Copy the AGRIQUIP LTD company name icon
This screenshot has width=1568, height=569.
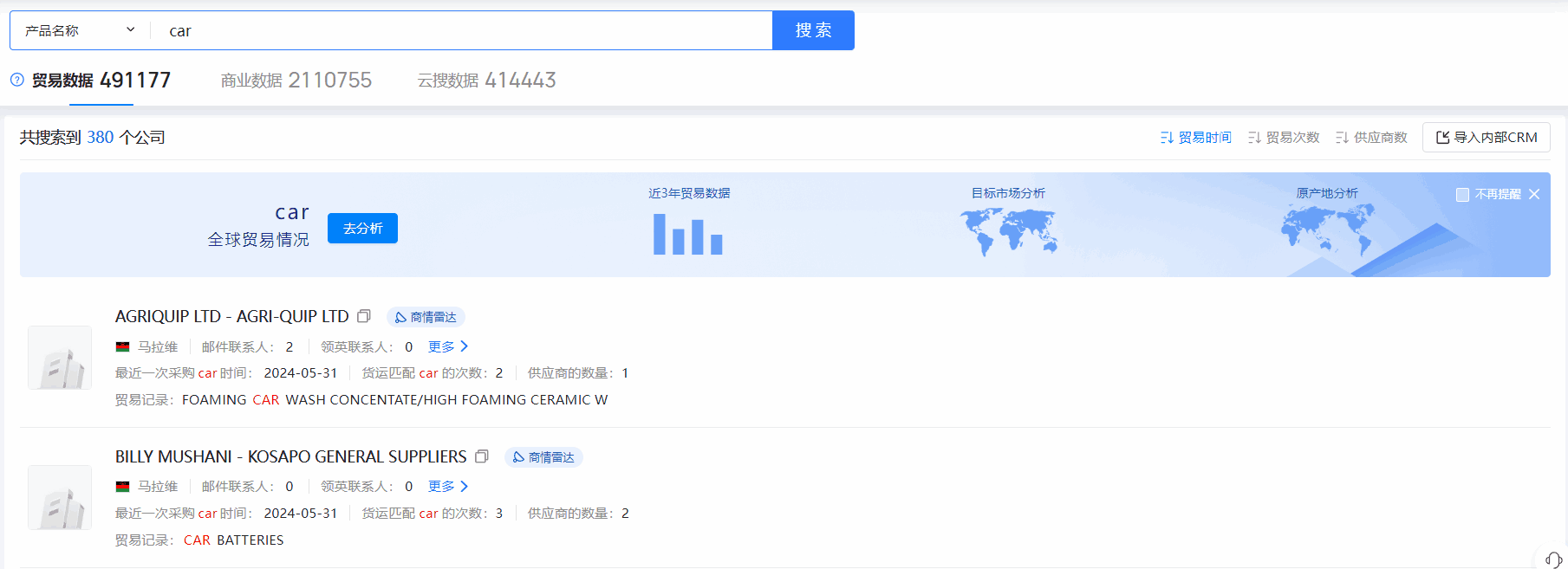point(364,316)
